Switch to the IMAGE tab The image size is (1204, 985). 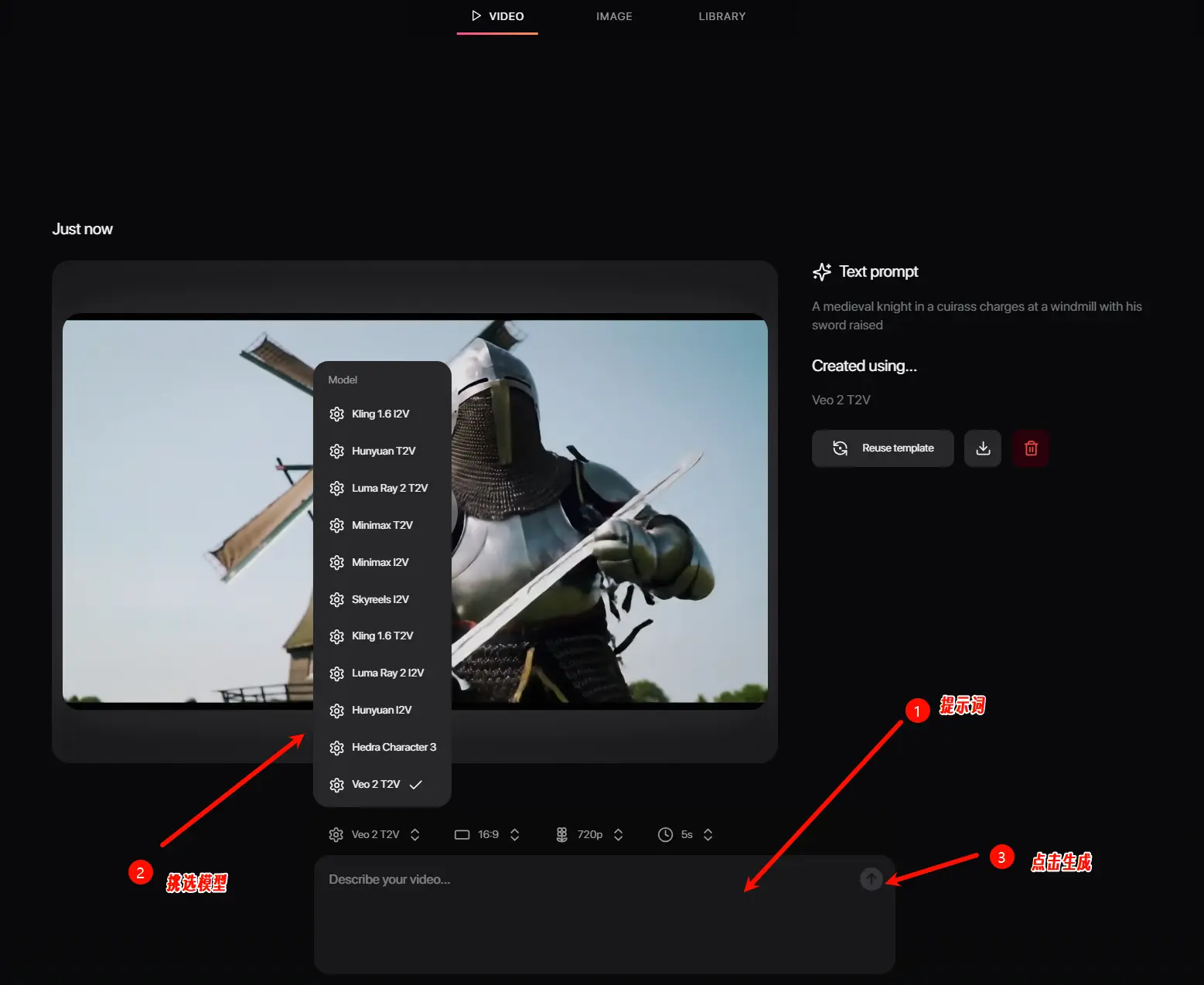614,16
